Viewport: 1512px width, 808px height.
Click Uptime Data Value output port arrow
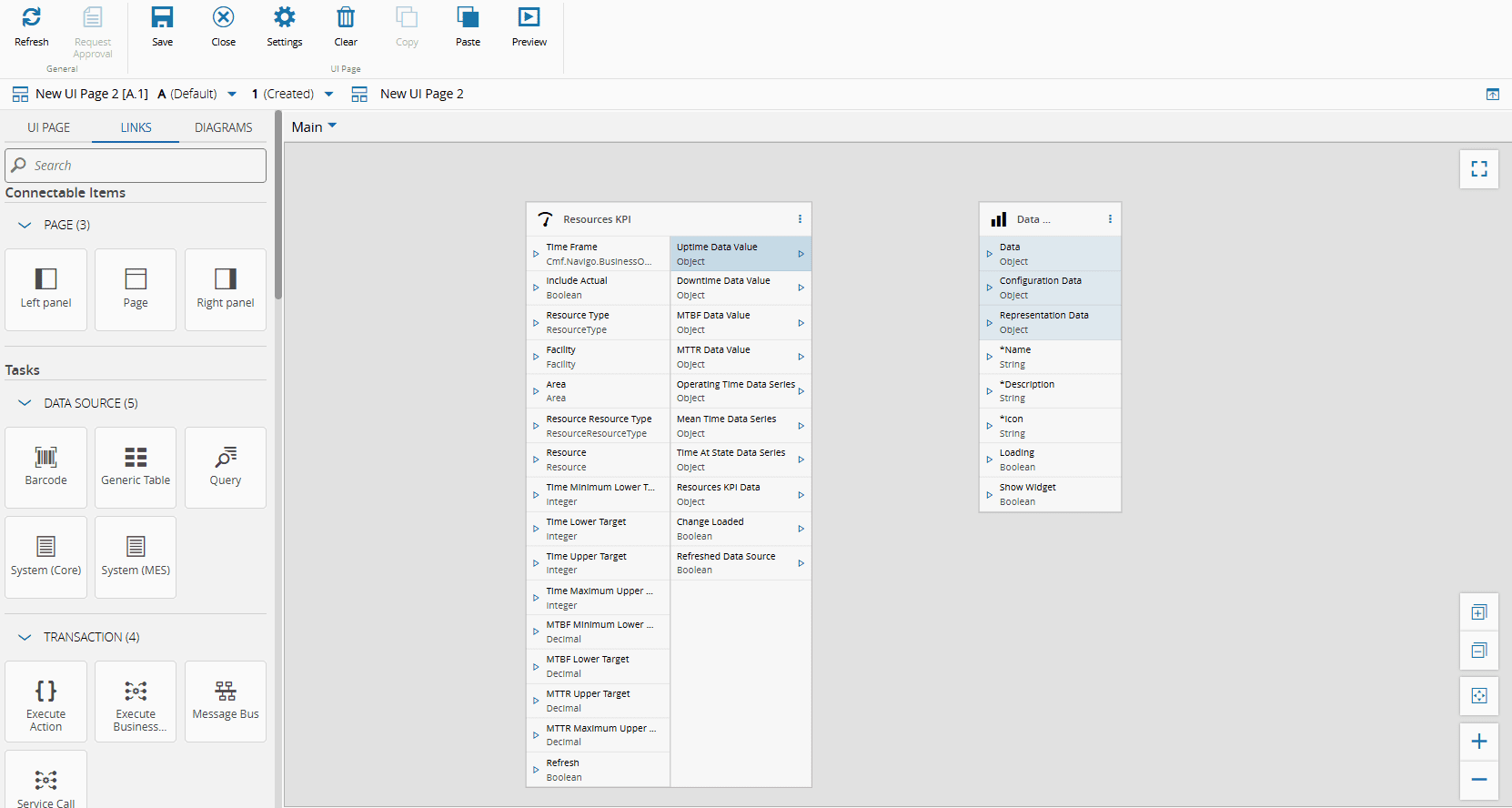pyautogui.click(x=801, y=254)
